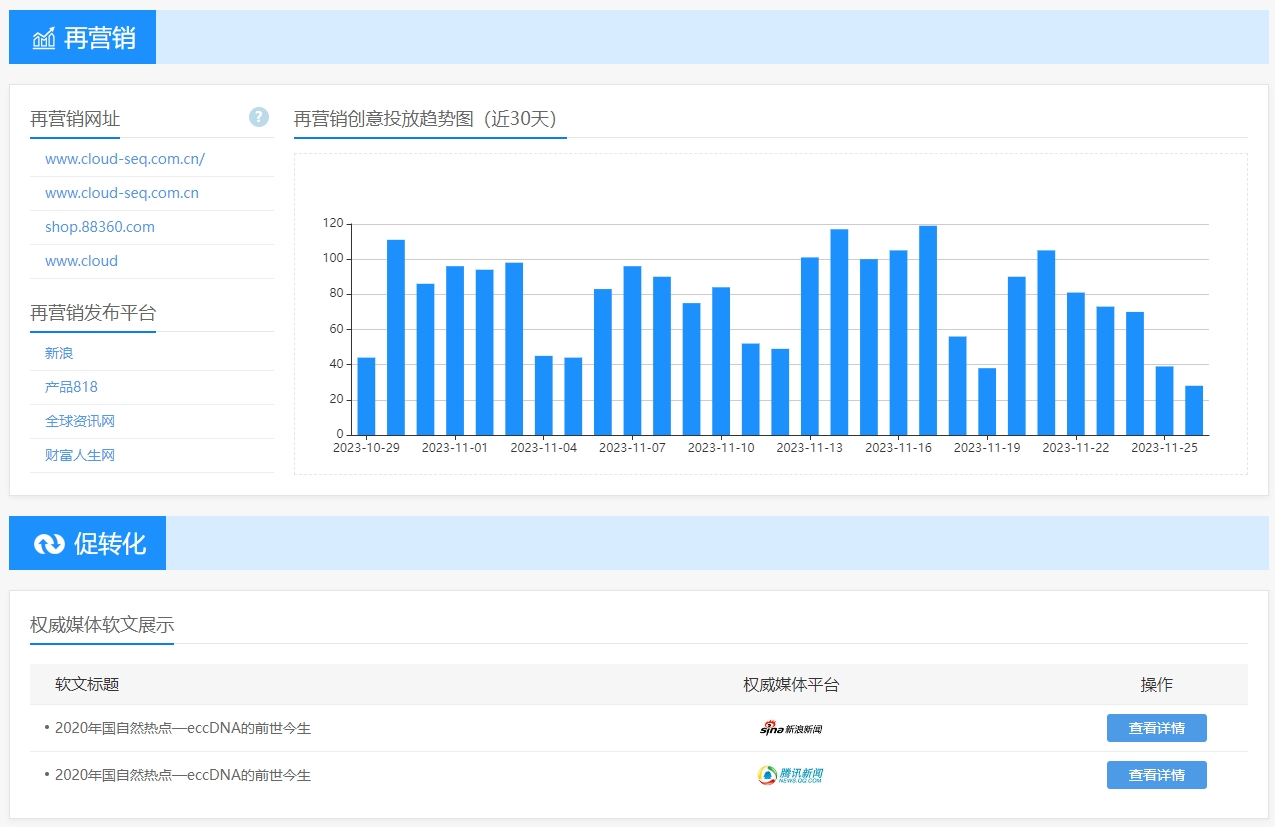Click the Tencent 腾讯新闻 logo
Image resolution: width=1275 pixels, height=827 pixels.
(x=790, y=775)
